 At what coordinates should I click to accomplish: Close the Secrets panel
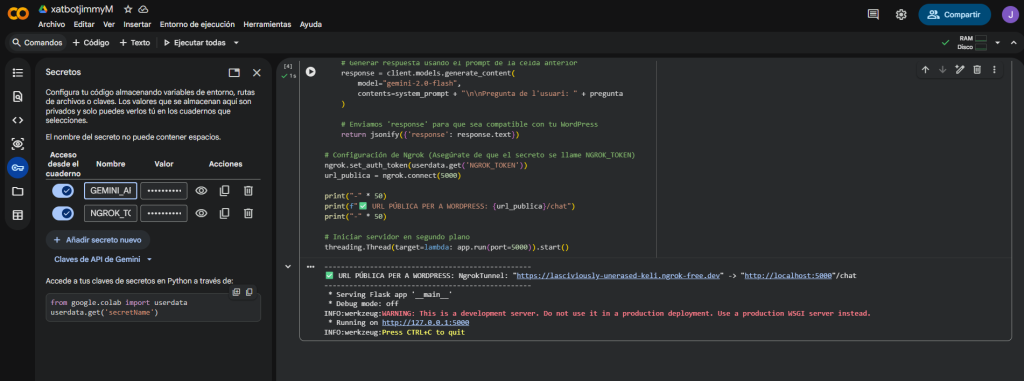(x=257, y=73)
